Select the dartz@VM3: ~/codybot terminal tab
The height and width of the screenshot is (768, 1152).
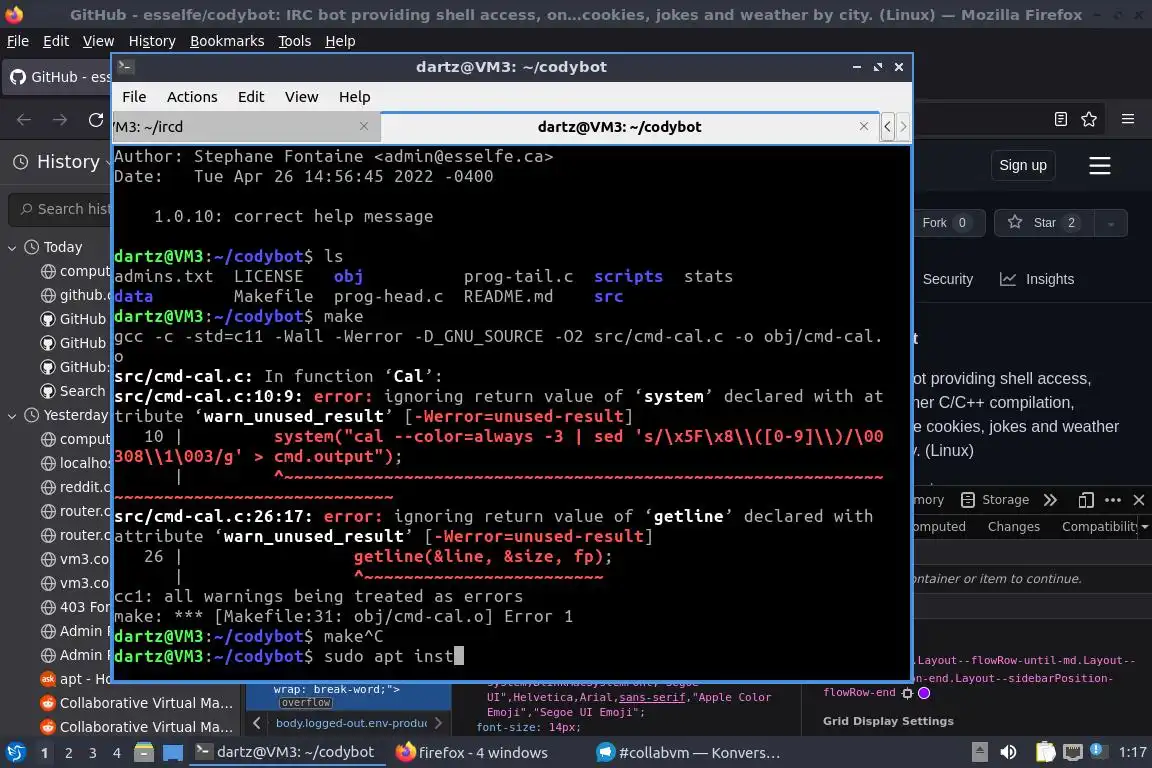[630, 127]
